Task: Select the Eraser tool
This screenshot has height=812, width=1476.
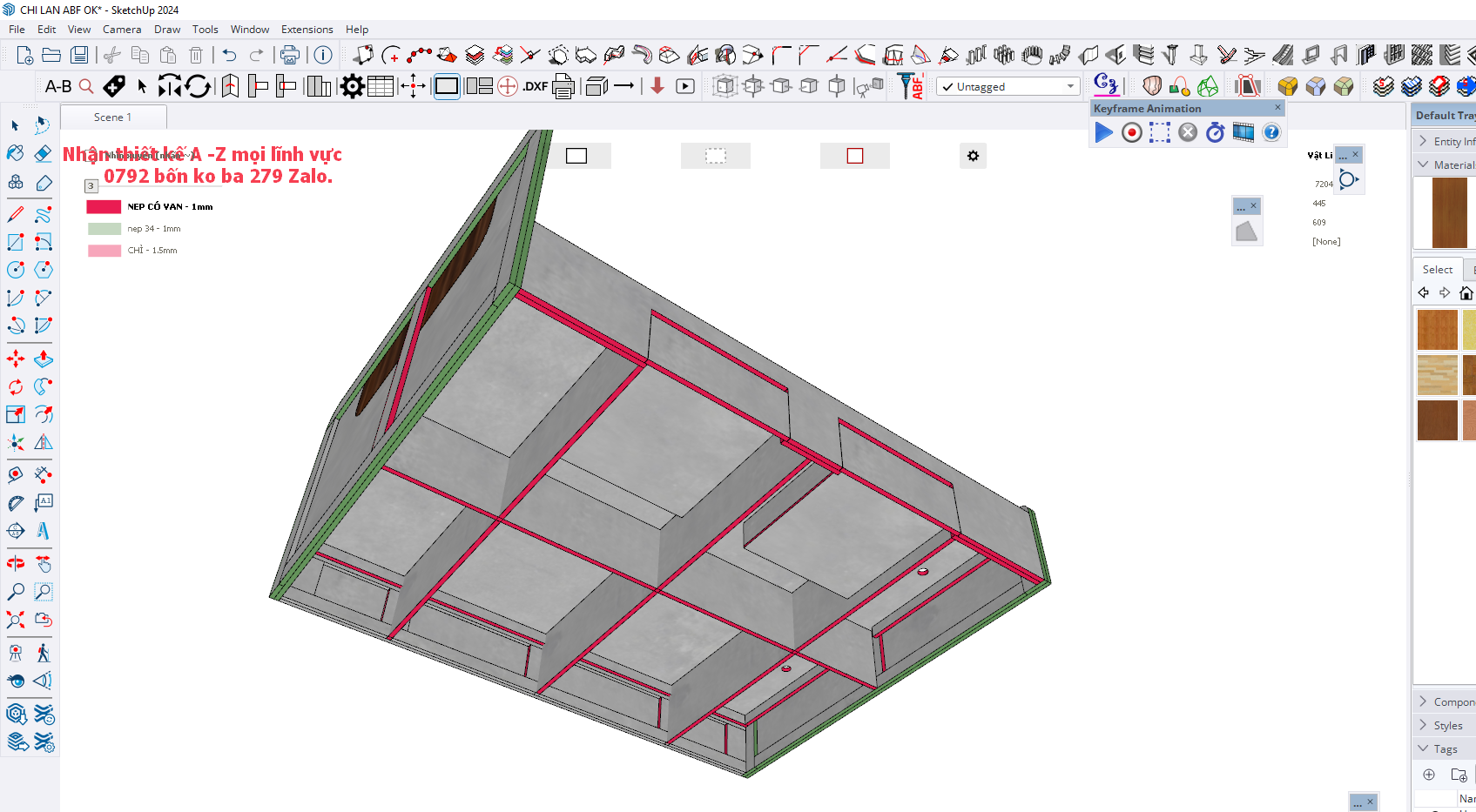Action: tap(43, 154)
